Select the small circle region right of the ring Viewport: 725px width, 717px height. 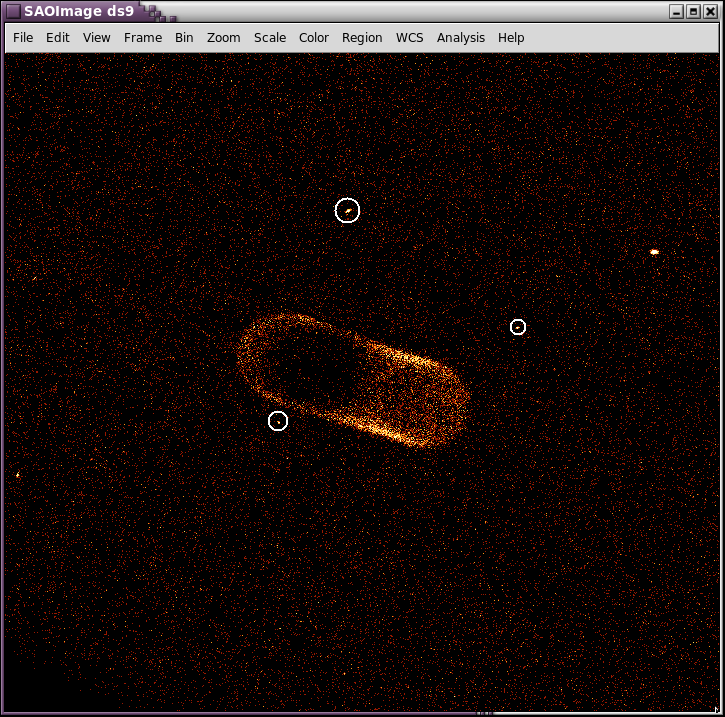click(x=518, y=327)
